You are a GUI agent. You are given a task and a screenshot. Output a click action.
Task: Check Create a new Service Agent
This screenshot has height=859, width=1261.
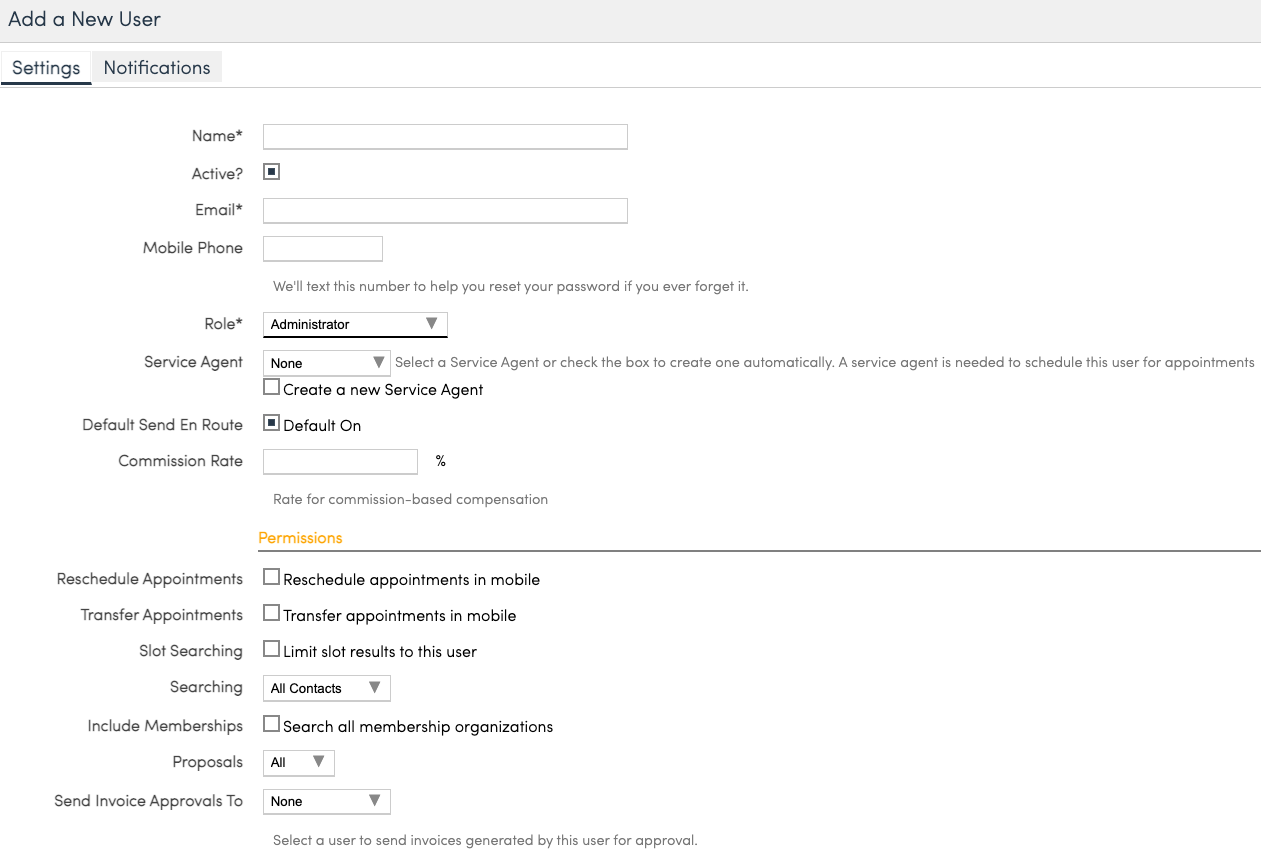(x=271, y=387)
